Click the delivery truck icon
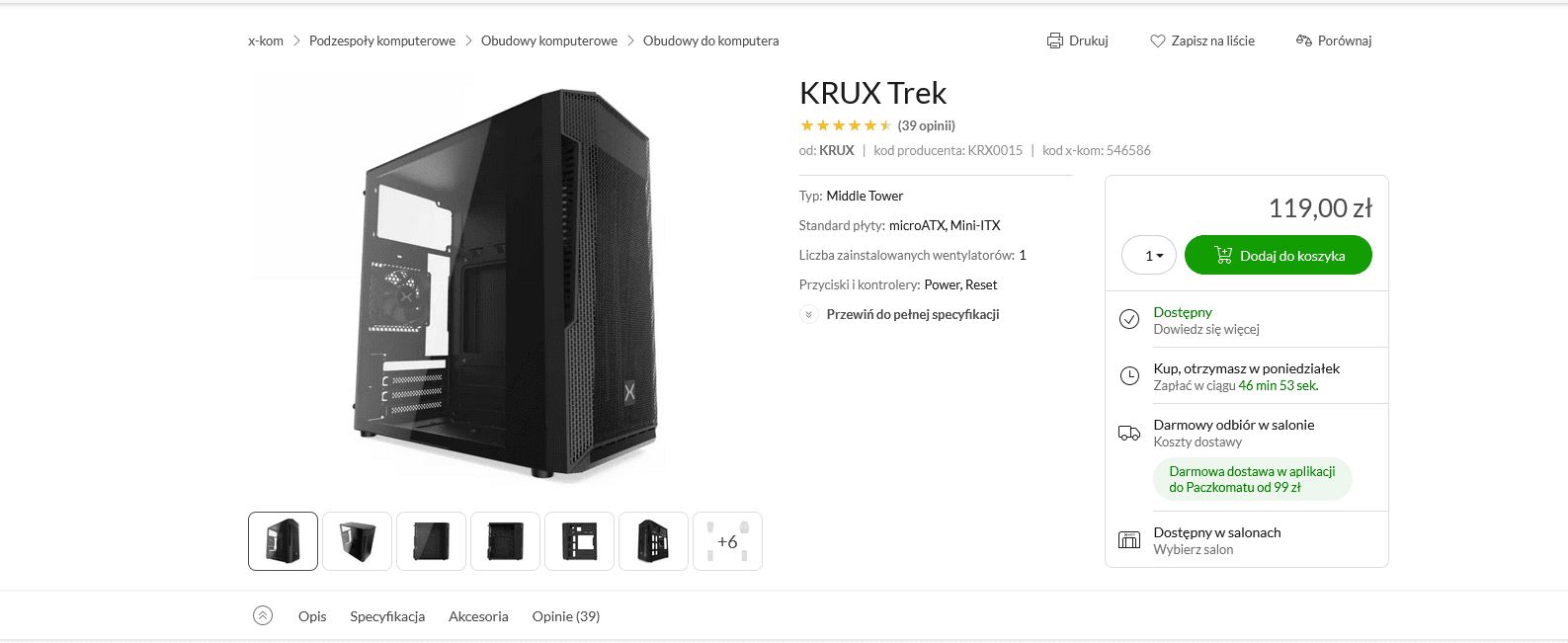The width and height of the screenshot is (1568, 643). tap(1129, 433)
